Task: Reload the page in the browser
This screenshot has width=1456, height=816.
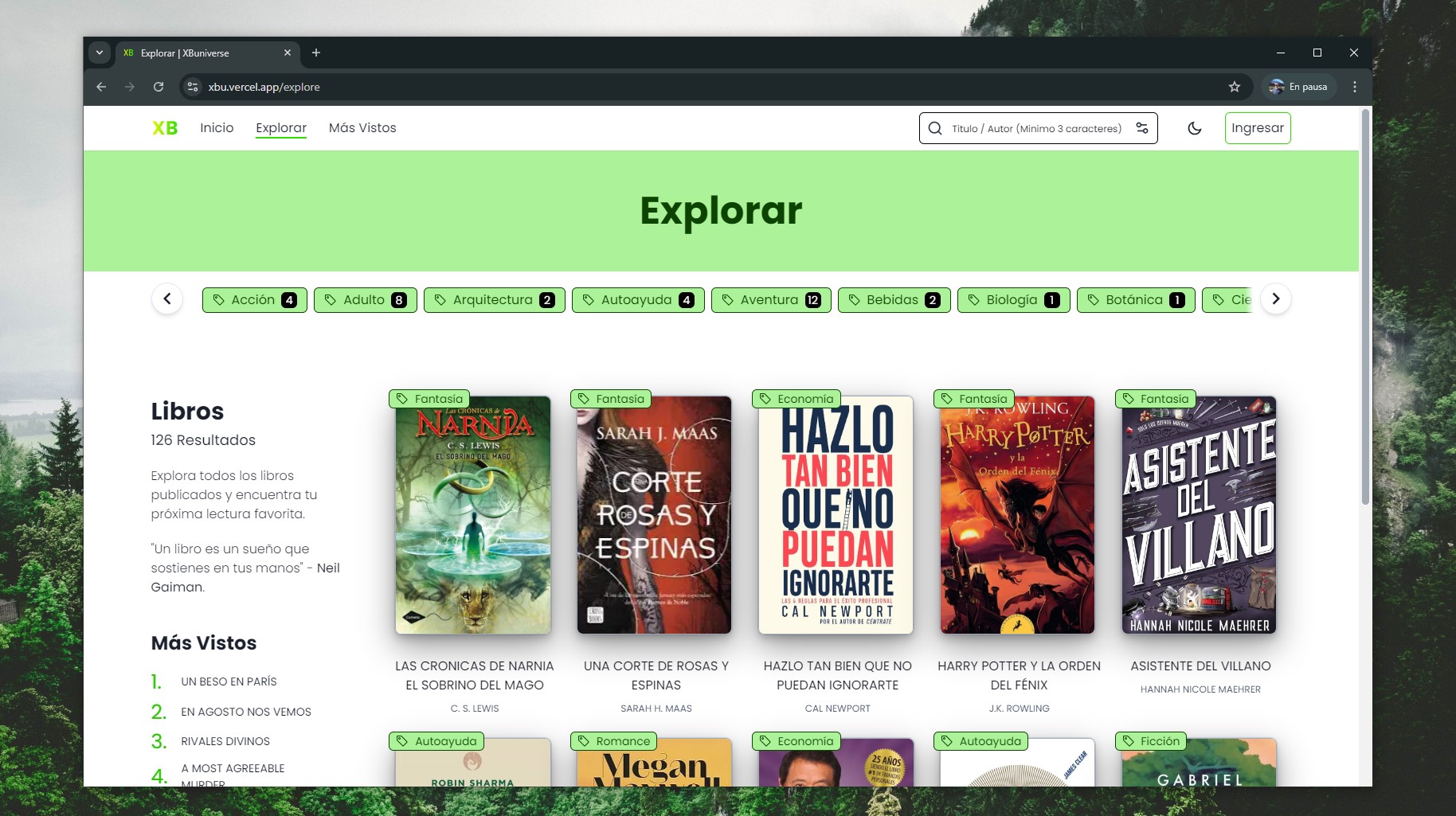Action: coord(159,87)
